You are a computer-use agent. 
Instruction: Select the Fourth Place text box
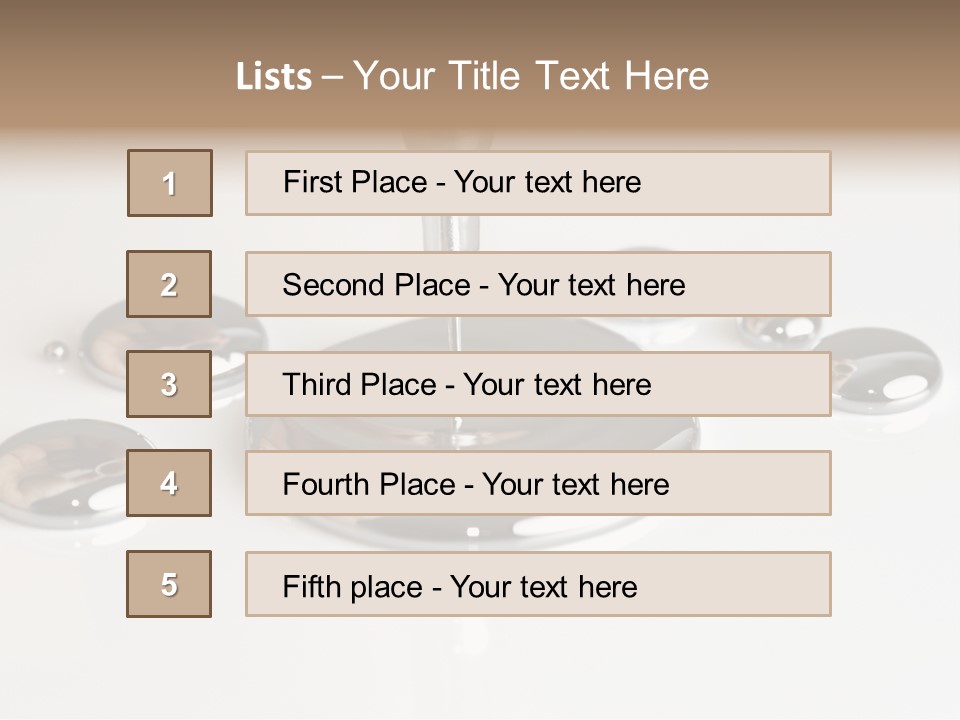[x=538, y=483]
